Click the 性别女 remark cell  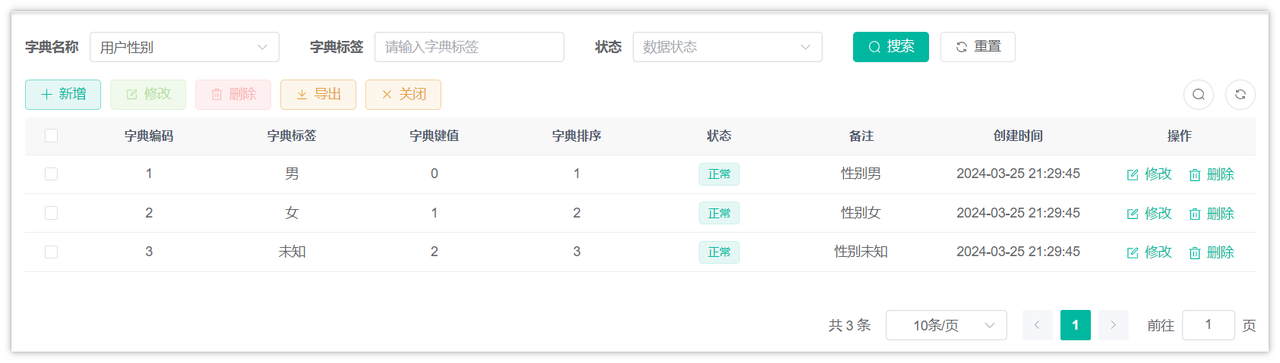[x=861, y=213]
